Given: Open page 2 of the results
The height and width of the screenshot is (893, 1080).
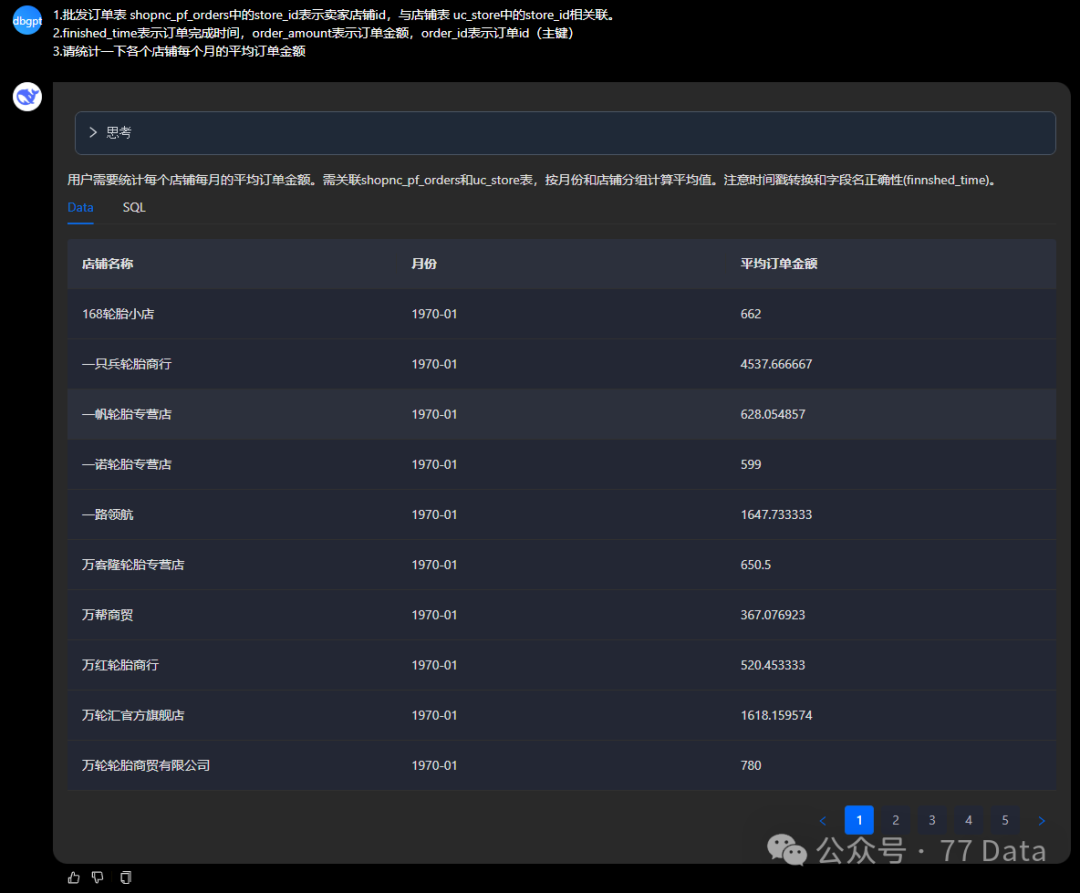Looking at the screenshot, I should (895, 820).
